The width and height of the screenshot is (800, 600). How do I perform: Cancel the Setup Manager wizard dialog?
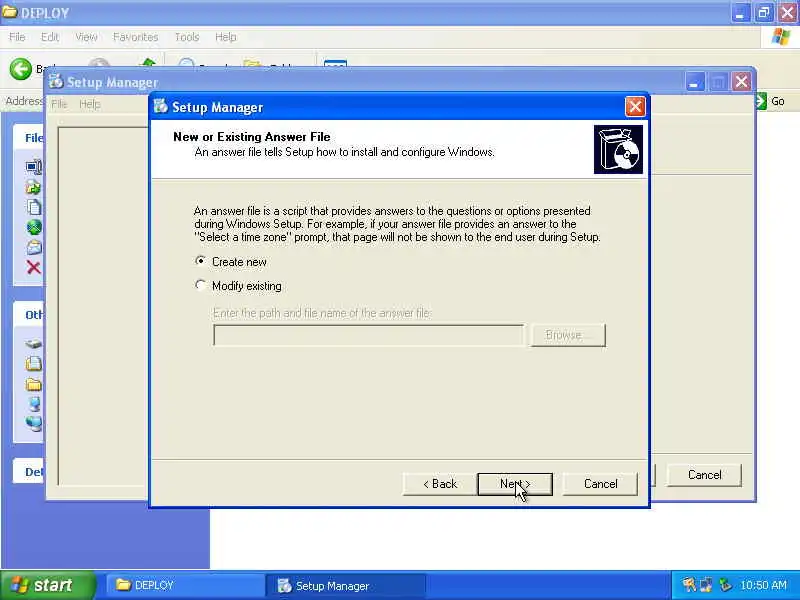click(x=600, y=484)
